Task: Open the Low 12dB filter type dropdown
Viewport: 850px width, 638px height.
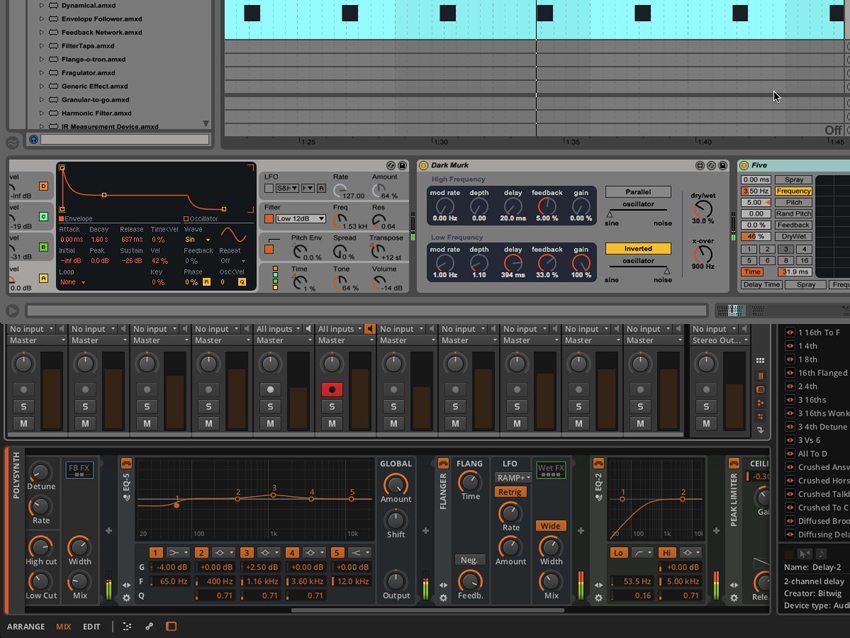Action: 301,218
